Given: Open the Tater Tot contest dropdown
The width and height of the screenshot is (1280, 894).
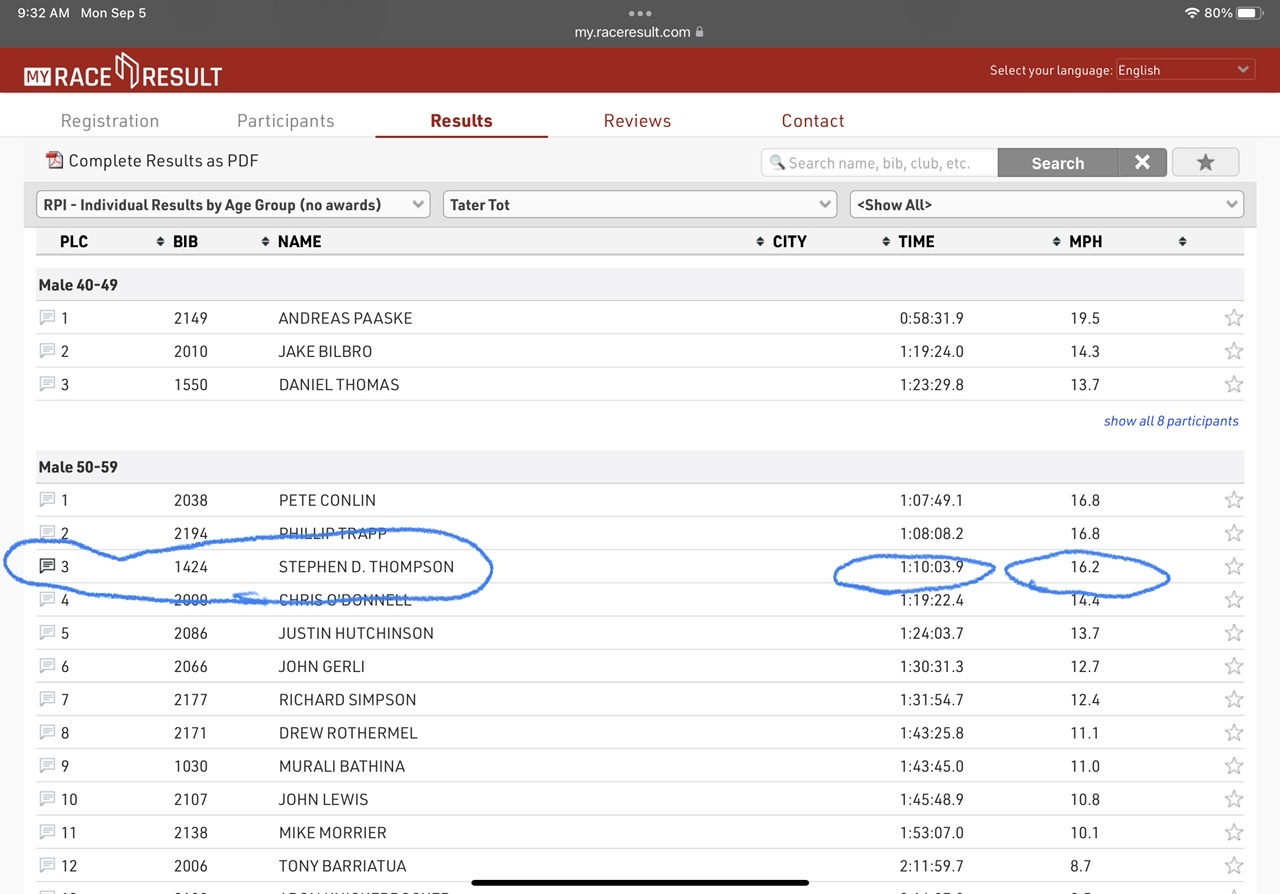Looking at the screenshot, I should [x=640, y=204].
